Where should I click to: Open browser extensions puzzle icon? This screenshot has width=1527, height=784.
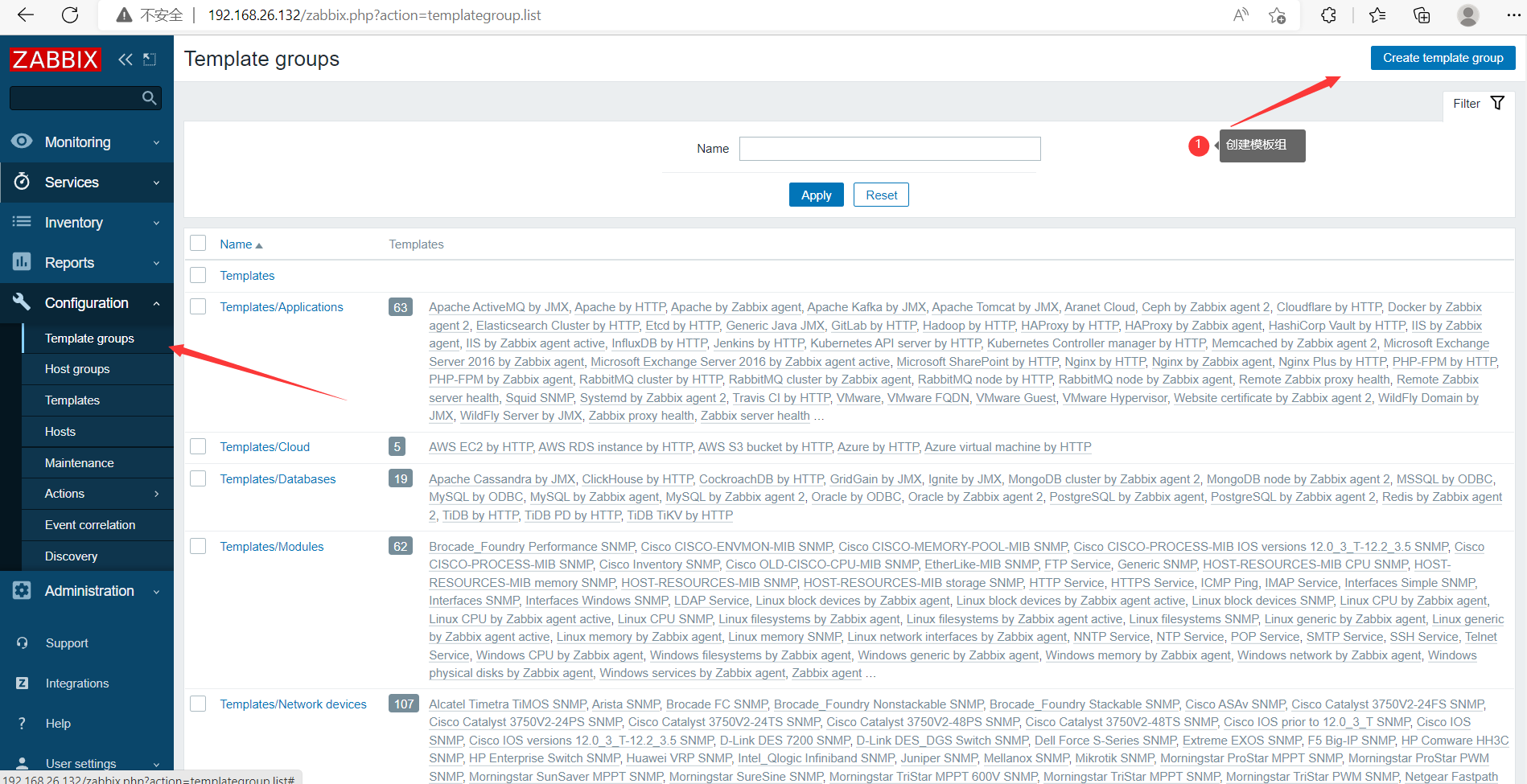[x=1328, y=15]
